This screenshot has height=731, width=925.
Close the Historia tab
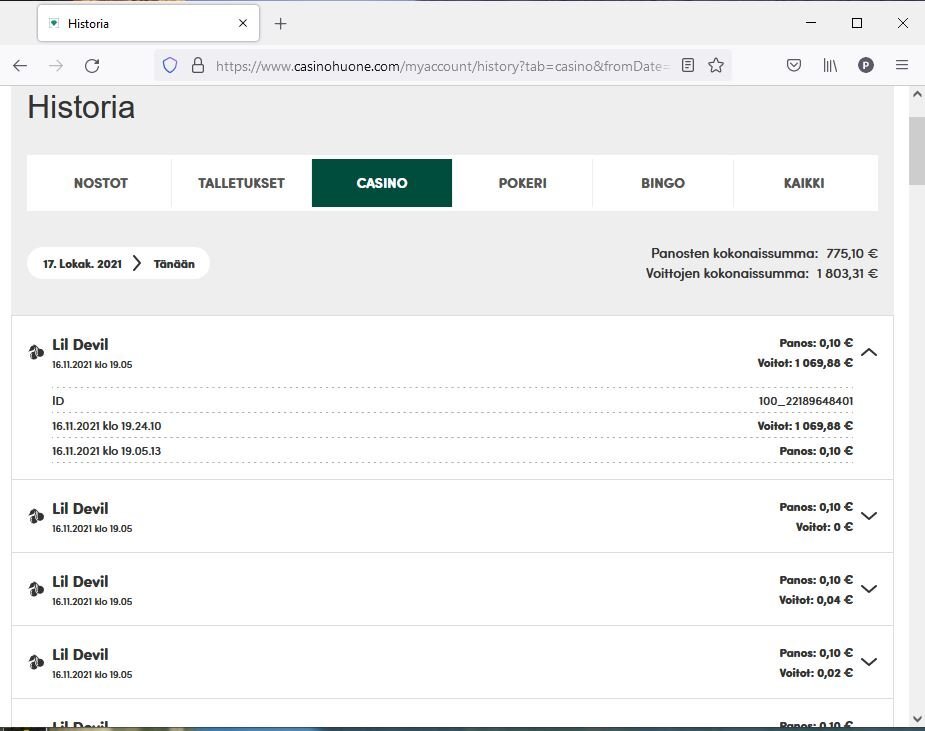pyautogui.click(x=243, y=23)
